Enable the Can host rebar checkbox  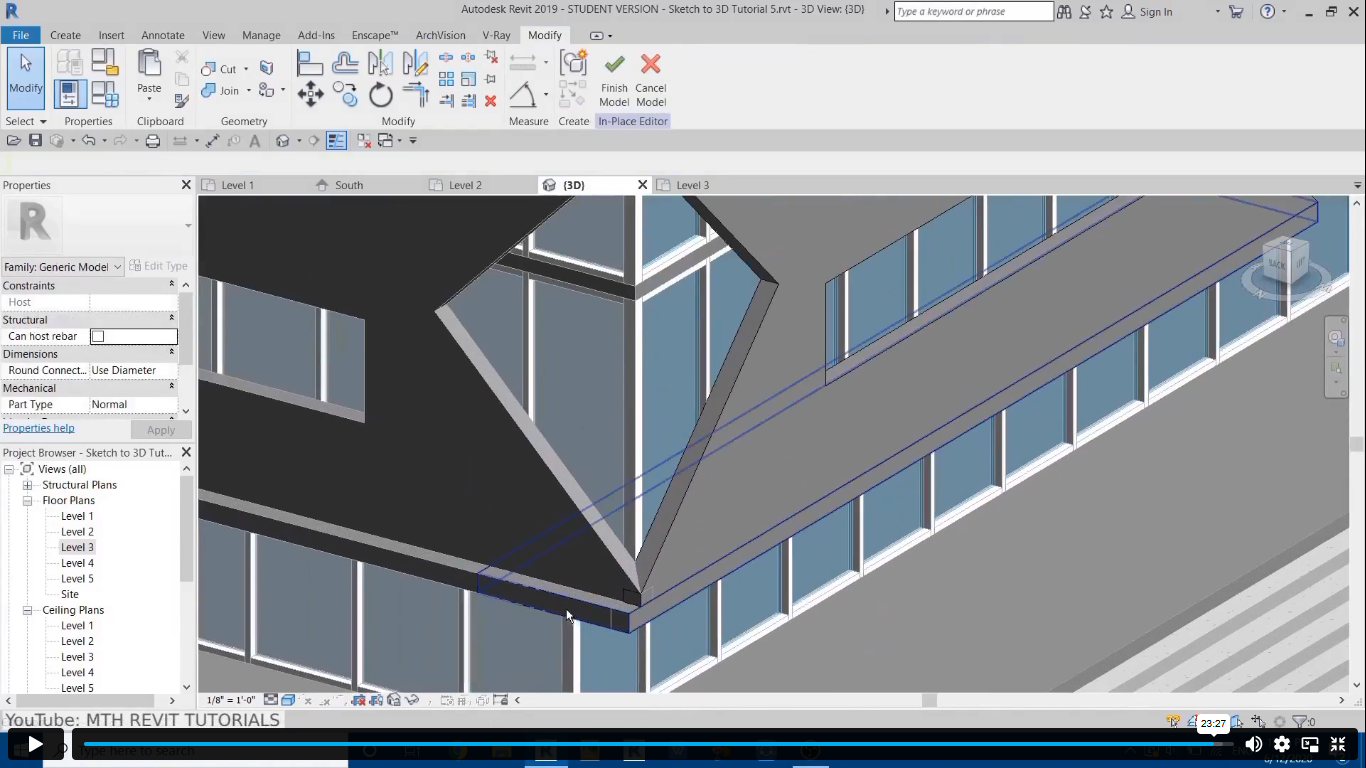pos(98,337)
